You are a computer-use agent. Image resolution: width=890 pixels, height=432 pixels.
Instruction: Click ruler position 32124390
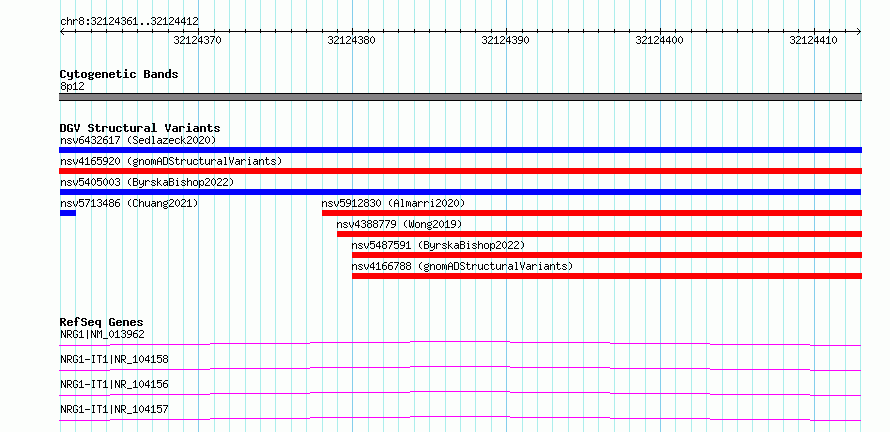tap(505, 40)
